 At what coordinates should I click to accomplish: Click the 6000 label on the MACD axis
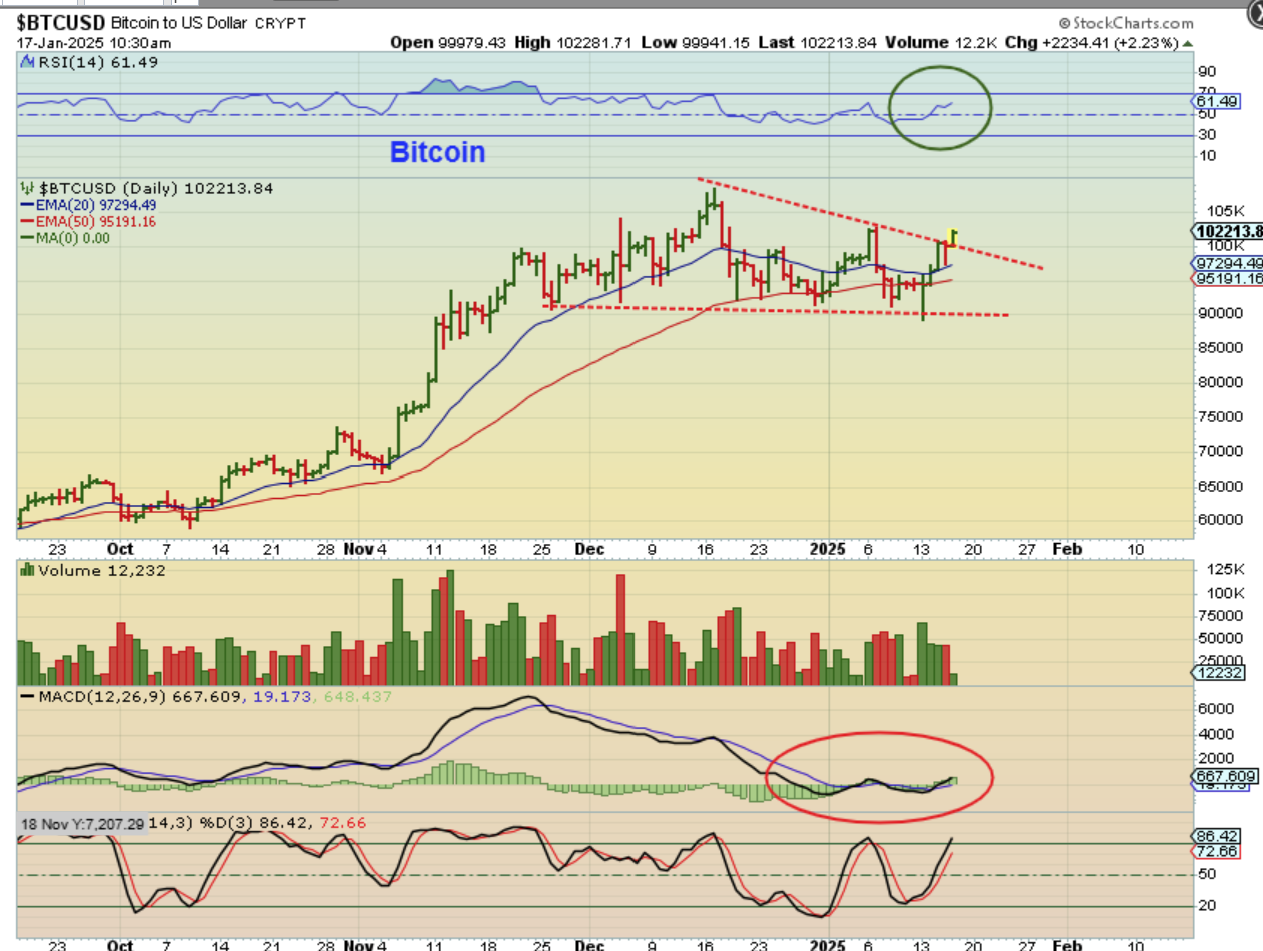coord(1216,707)
